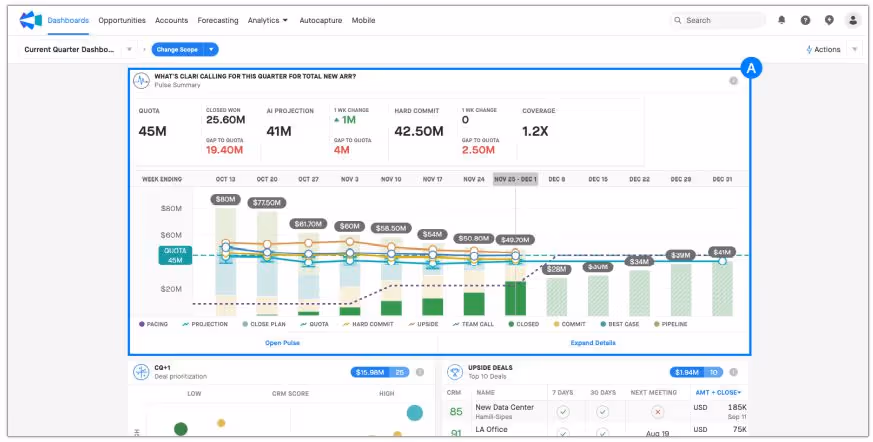Go to Mobile tab

[x=363, y=20]
